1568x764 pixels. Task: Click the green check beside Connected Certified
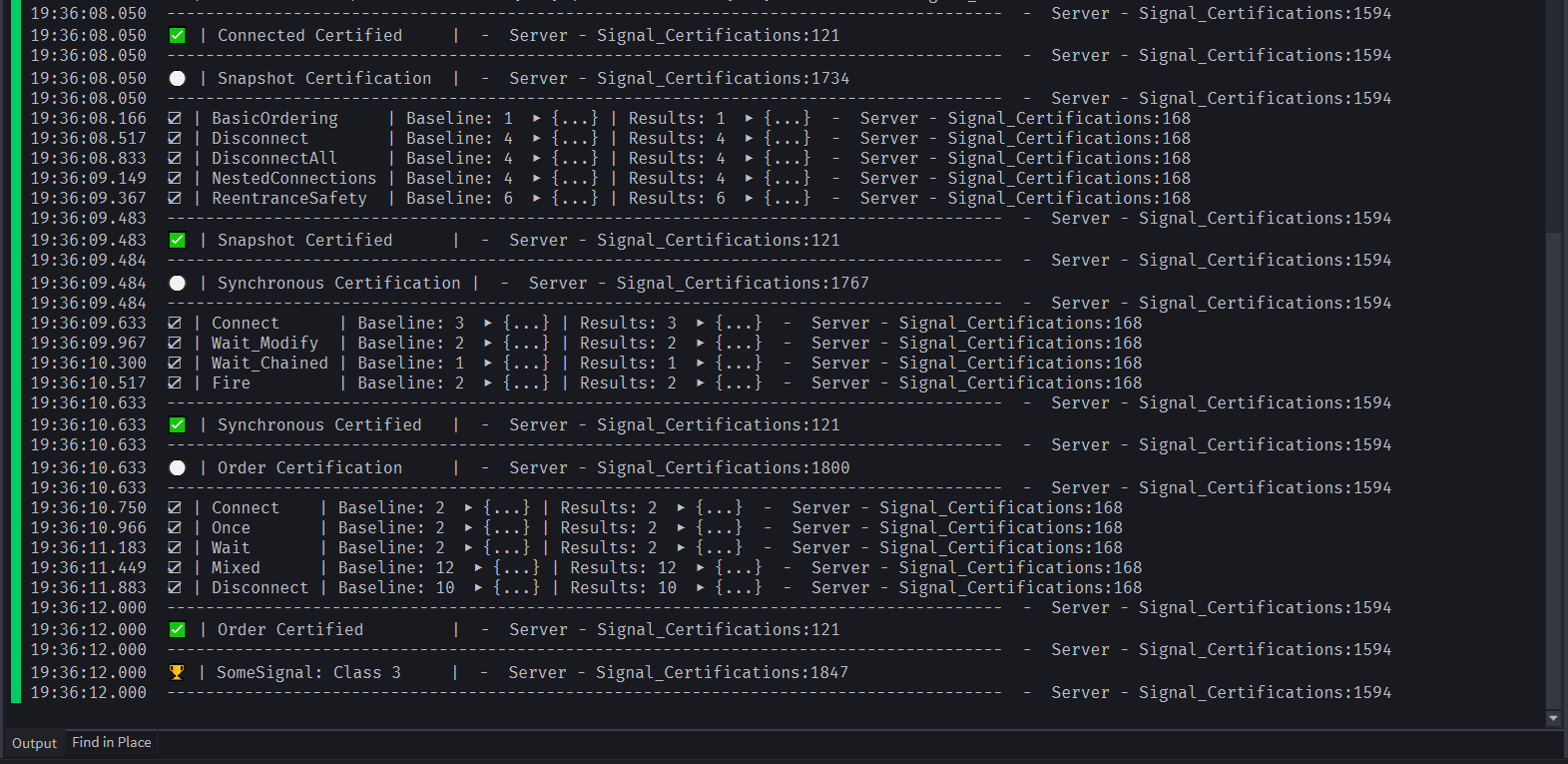pyautogui.click(x=178, y=35)
